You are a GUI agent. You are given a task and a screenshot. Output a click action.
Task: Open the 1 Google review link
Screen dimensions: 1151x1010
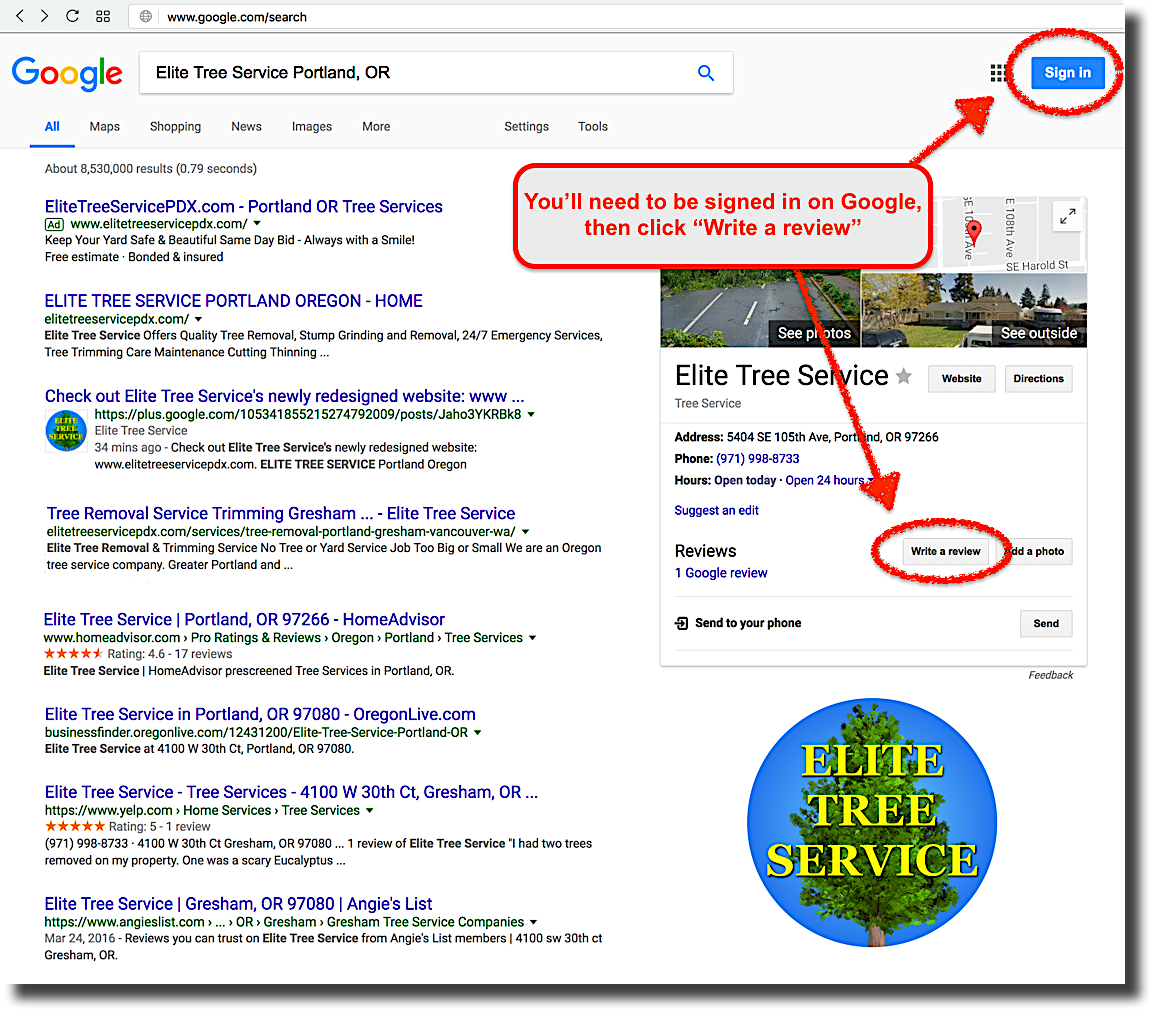pyautogui.click(x=721, y=573)
